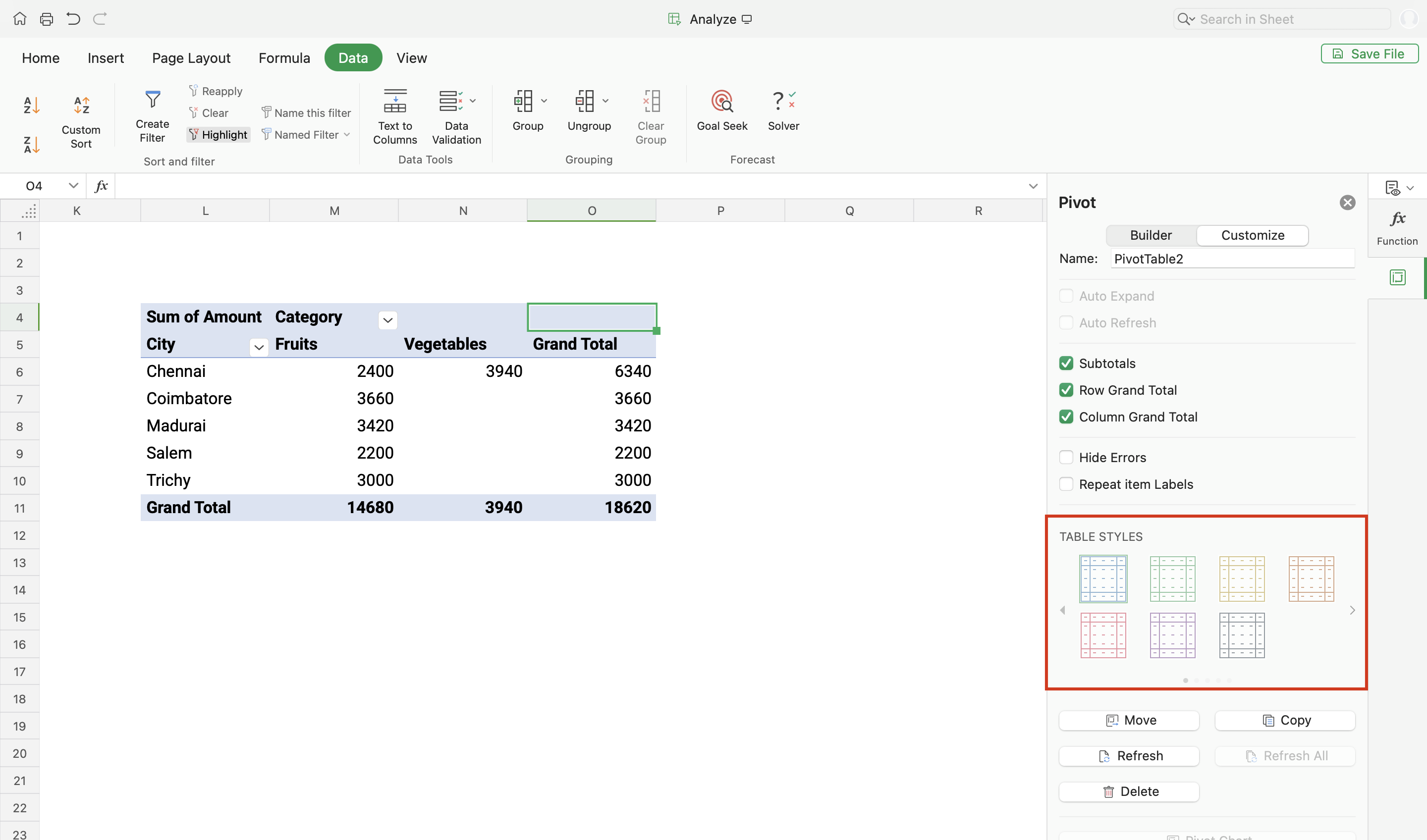
Task: Disable Row Grand Total
Action: click(x=1066, y=390)
